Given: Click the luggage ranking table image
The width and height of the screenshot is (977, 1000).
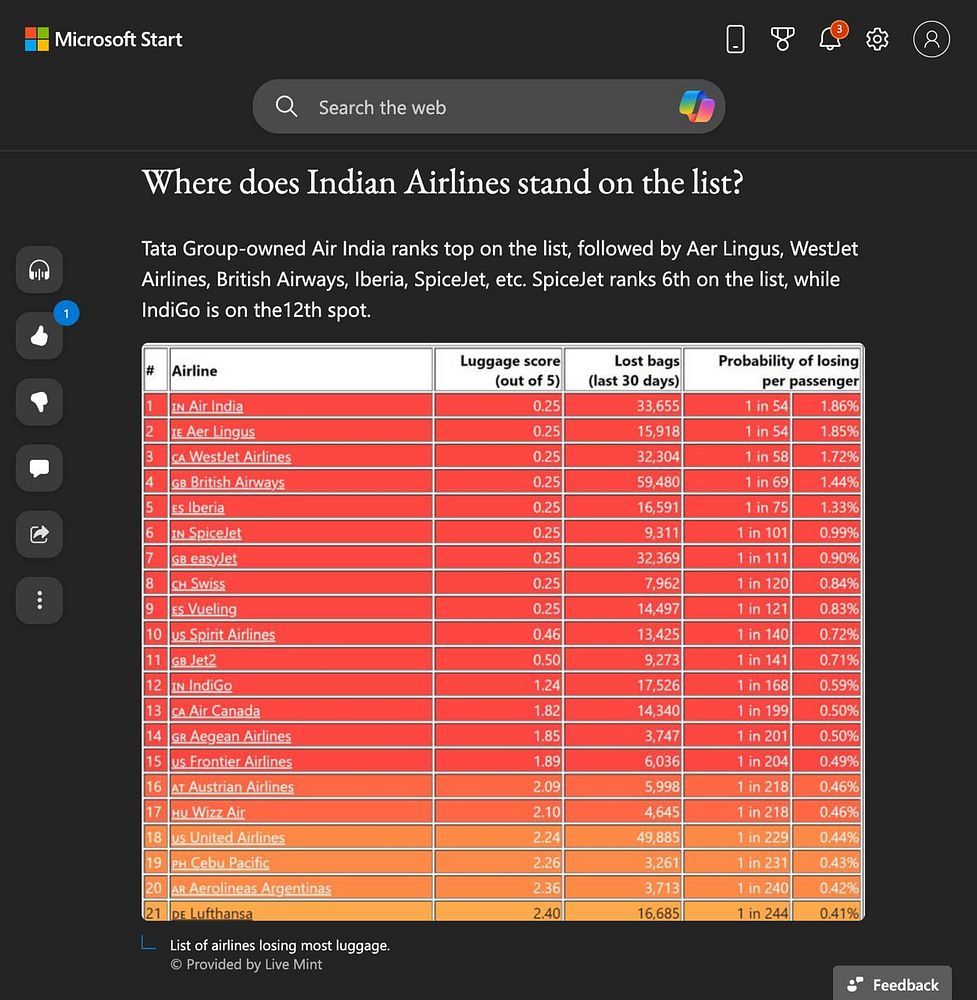Looking at the screenshot, I should coord(503,631).
